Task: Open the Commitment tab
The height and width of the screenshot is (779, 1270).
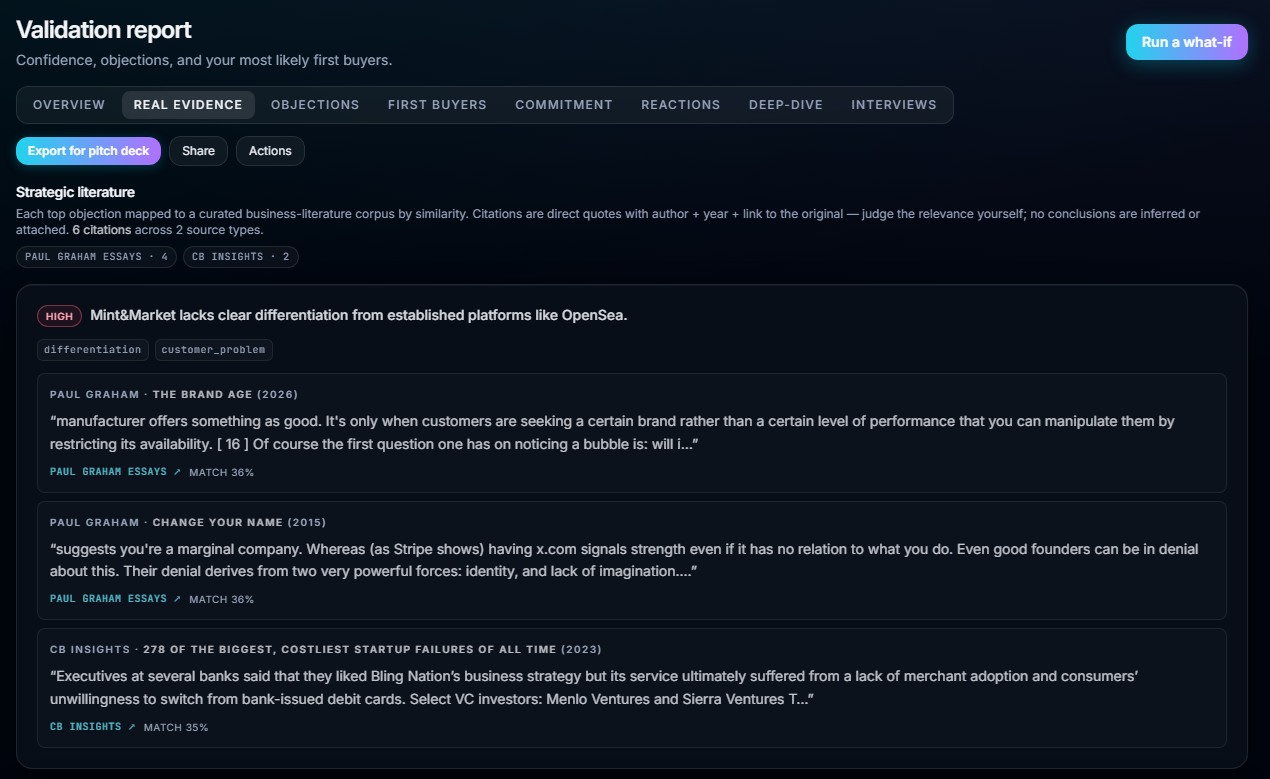Action: coord(564,105)
